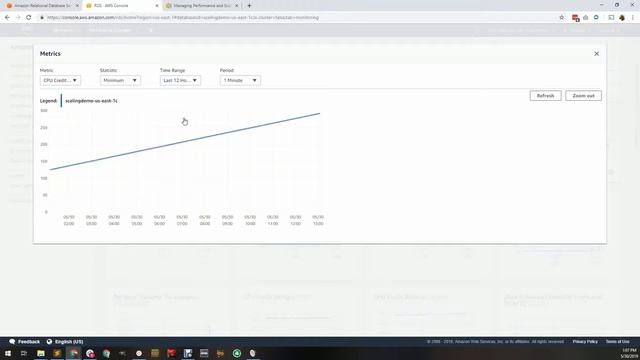Click the cast icon in browser toolbar
This screenshot has width=640, height=360.
point(611,18)
